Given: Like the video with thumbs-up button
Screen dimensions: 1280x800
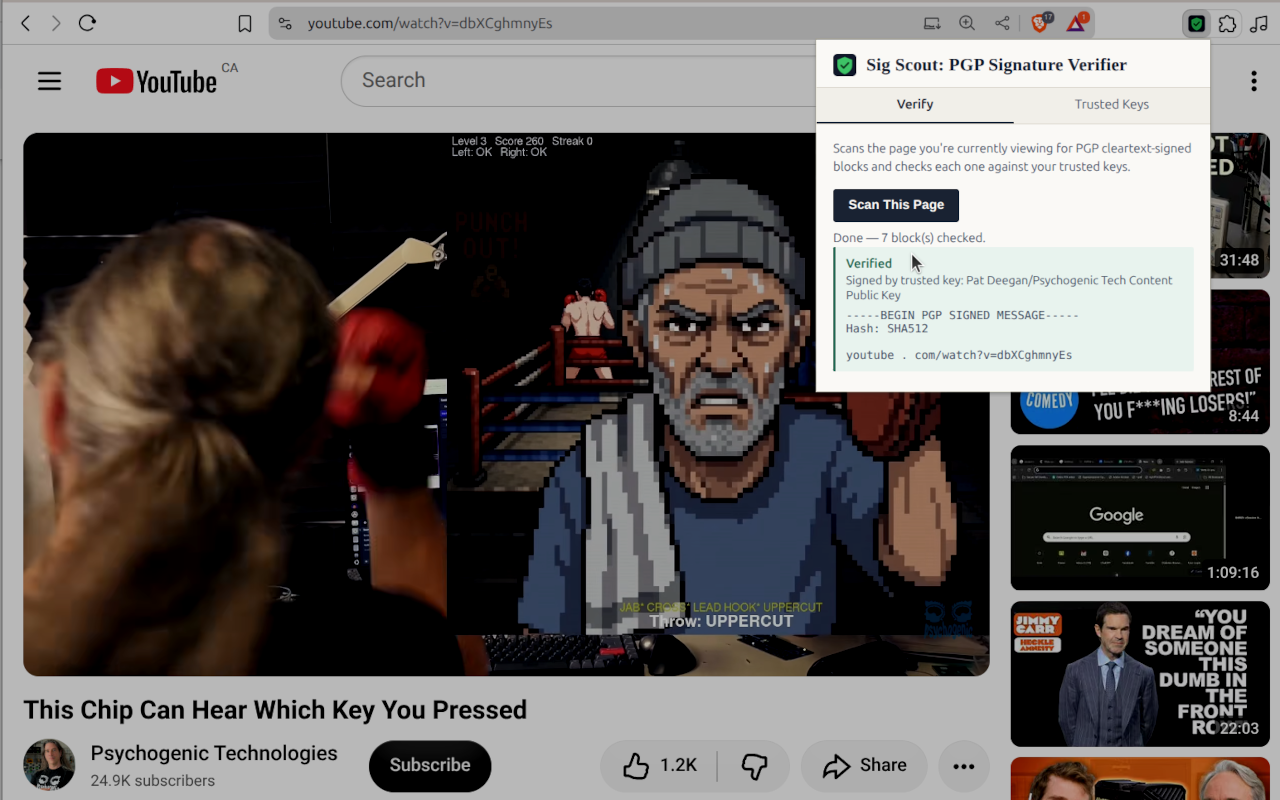Looking at the screenshot, I should coord(659,766).
